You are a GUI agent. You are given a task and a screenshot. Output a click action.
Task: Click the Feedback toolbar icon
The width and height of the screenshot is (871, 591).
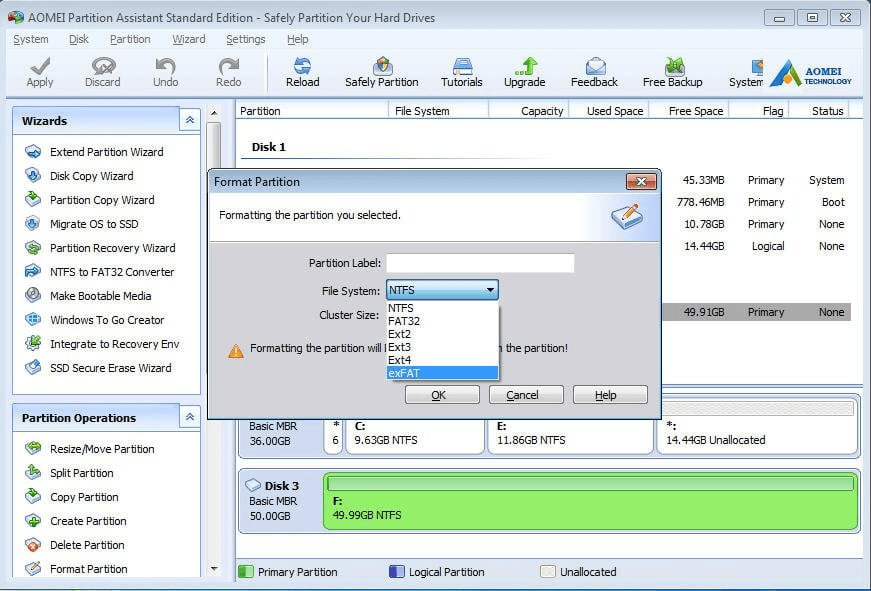(594, 70)
